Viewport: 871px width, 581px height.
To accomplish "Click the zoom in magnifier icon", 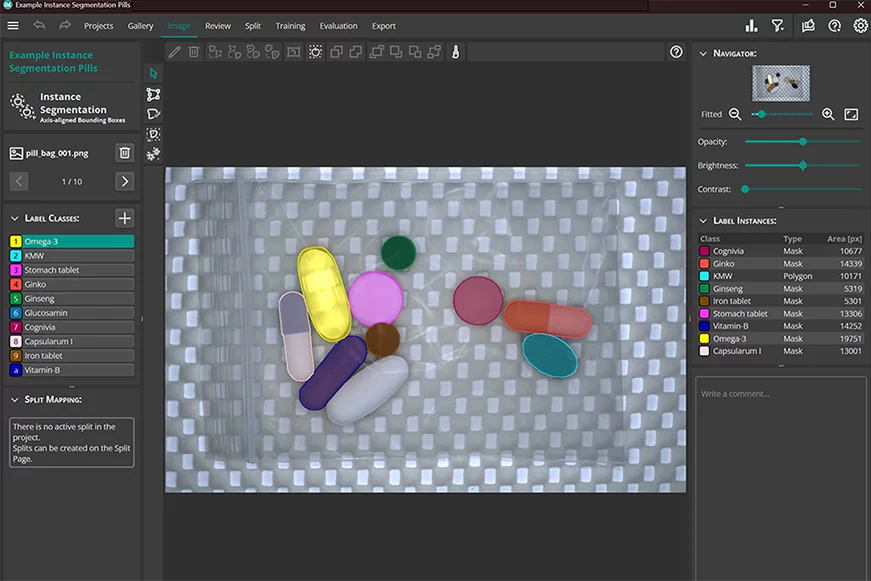I will (x=828, y=115).
